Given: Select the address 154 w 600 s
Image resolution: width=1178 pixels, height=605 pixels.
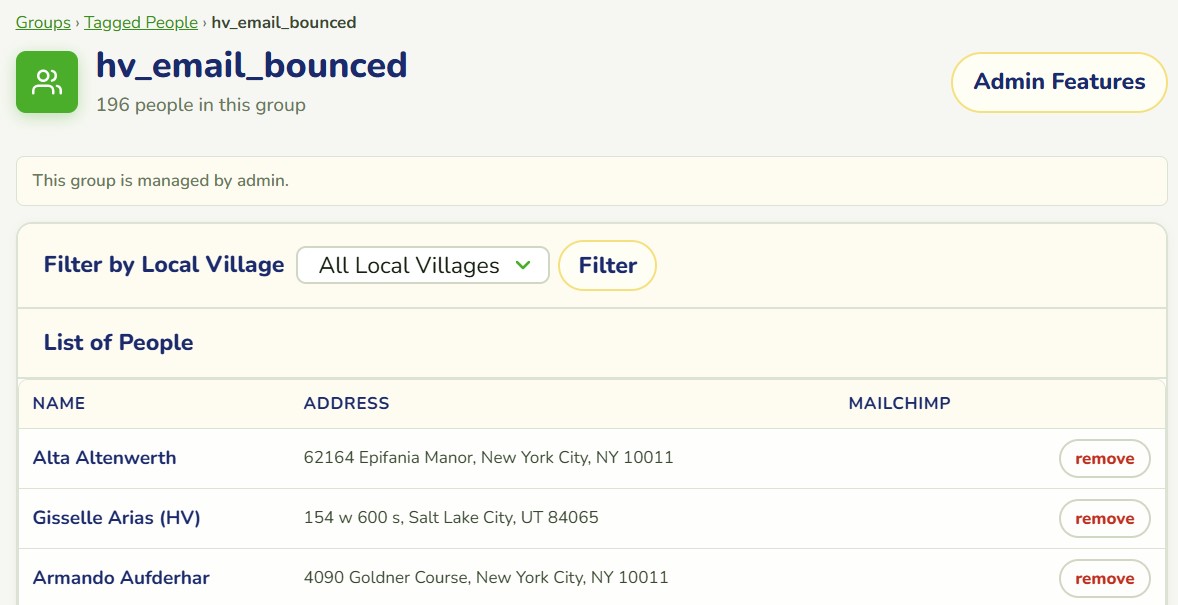Looking at the screenshot, I should coord(451,518).
